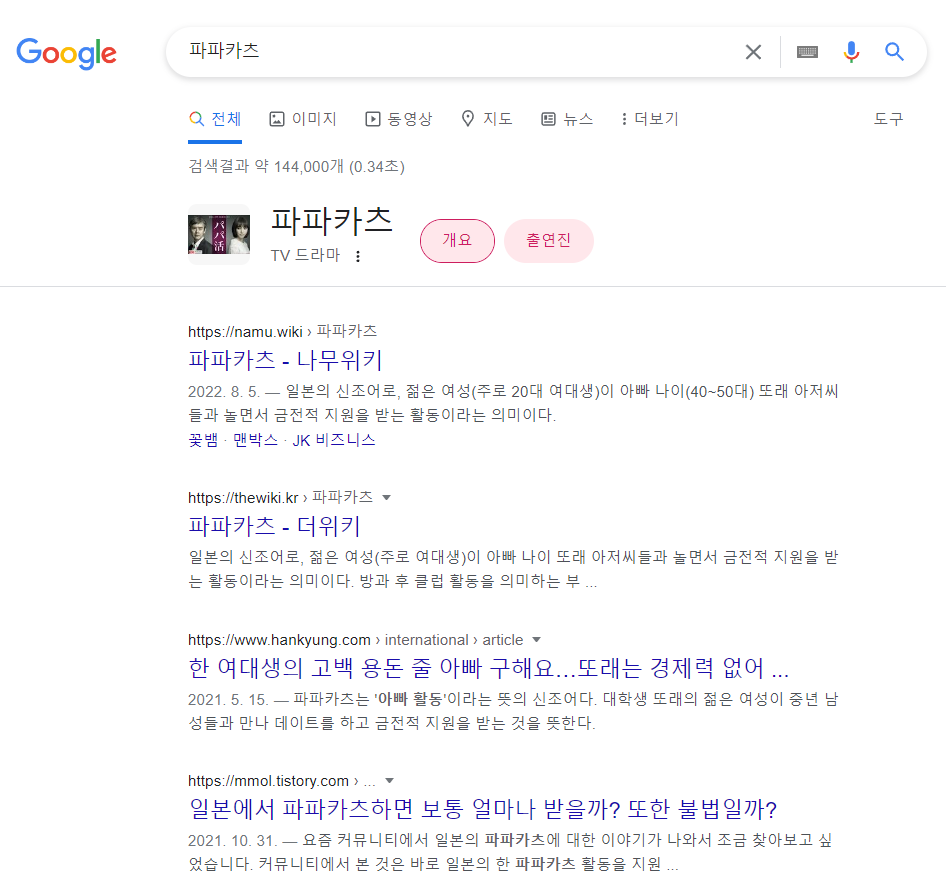Open the 한 여대생의 고백 article result
Screen dimensions: 946x895
489,668
